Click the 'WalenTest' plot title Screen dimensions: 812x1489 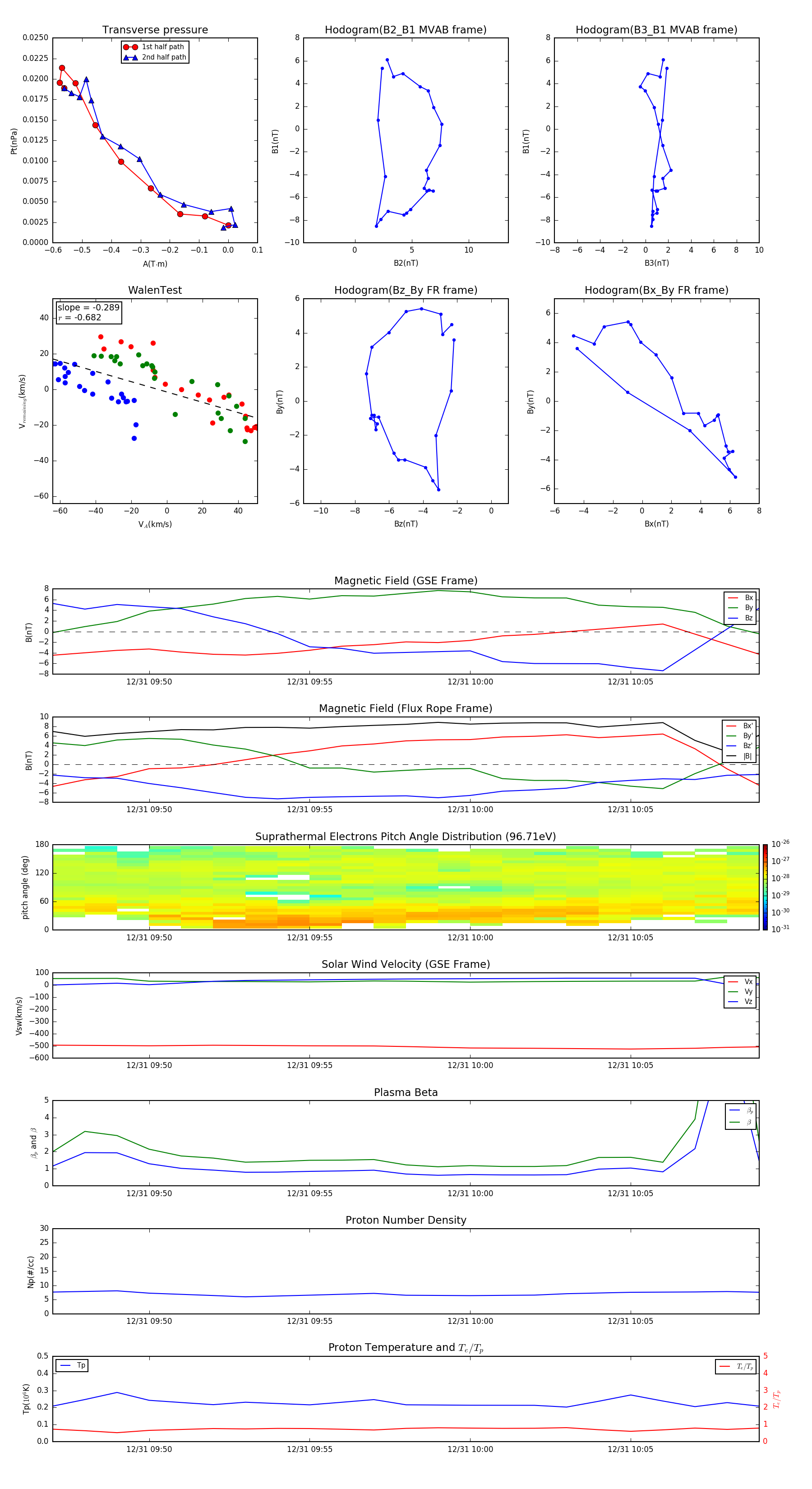(x=155, y=290)
